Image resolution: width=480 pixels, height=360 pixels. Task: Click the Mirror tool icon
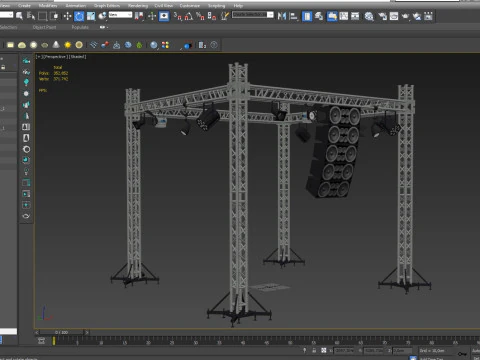pyautogui.click(x=282, y=16)
